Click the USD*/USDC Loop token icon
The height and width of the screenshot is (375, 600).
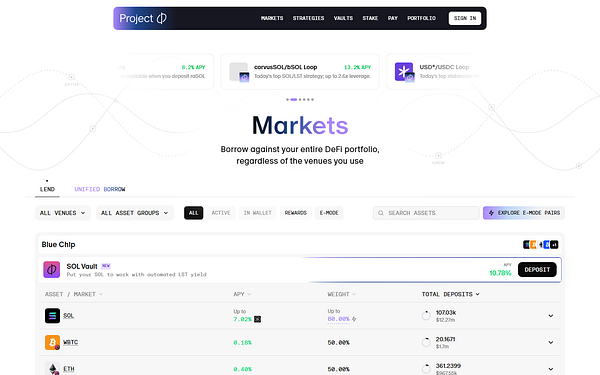click(x=404, y=72)
